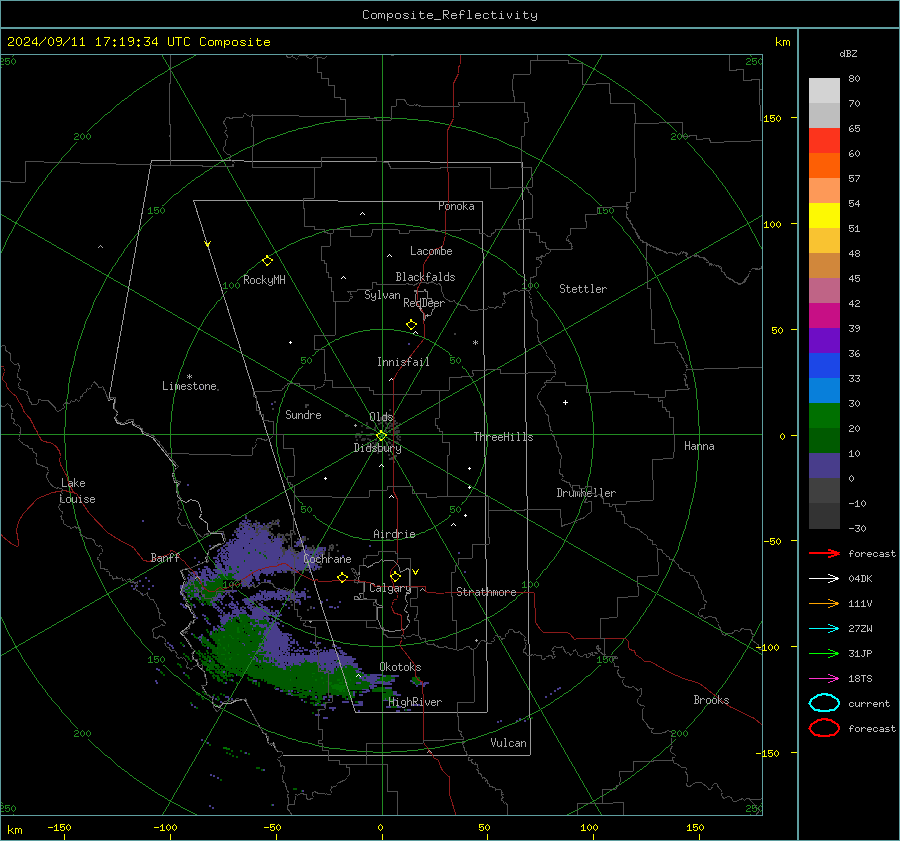Click the yellow diamond marker above Calgary
This screenshot has height=841, width=900.
(395, 576)
